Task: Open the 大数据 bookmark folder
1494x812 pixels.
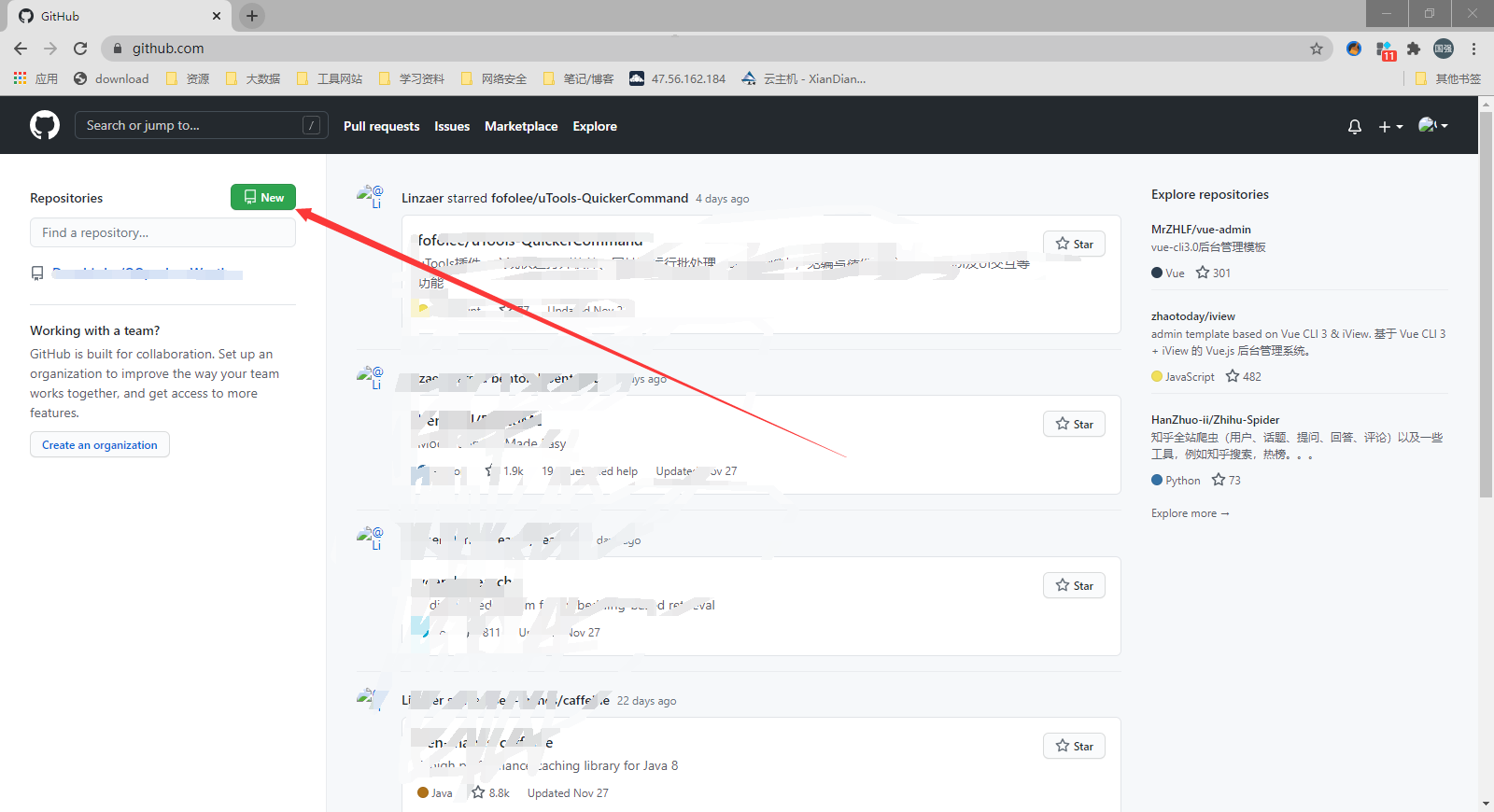Action: (253, 78)
